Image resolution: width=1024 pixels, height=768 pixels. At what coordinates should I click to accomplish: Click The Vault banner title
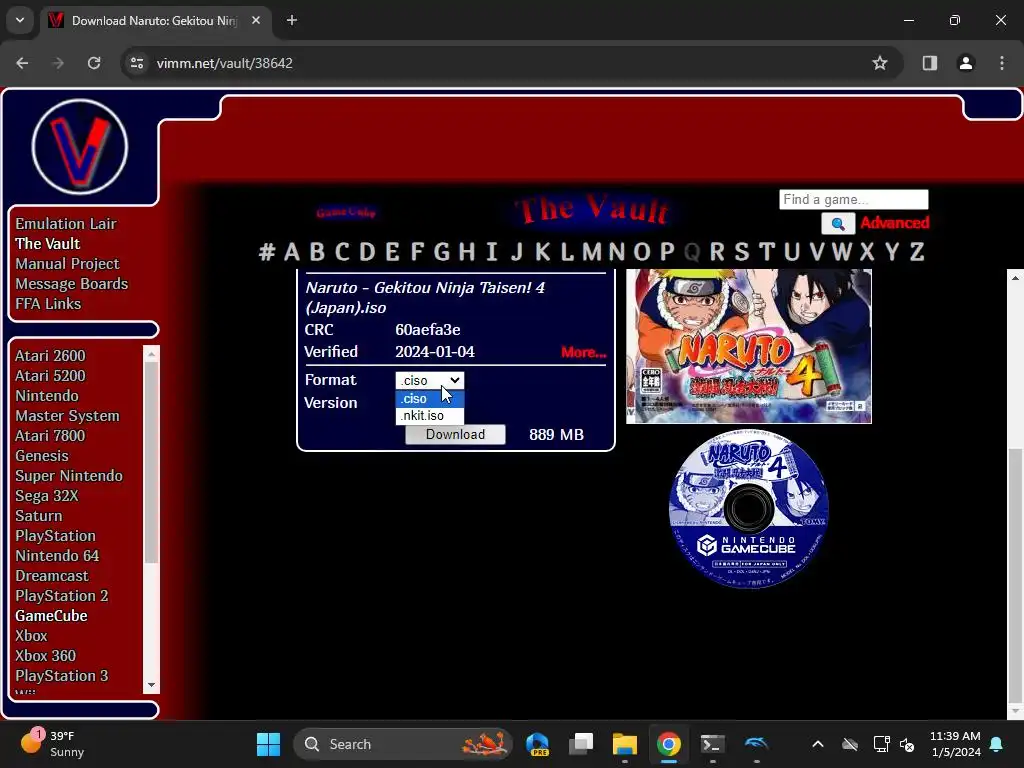pos(592,210)
